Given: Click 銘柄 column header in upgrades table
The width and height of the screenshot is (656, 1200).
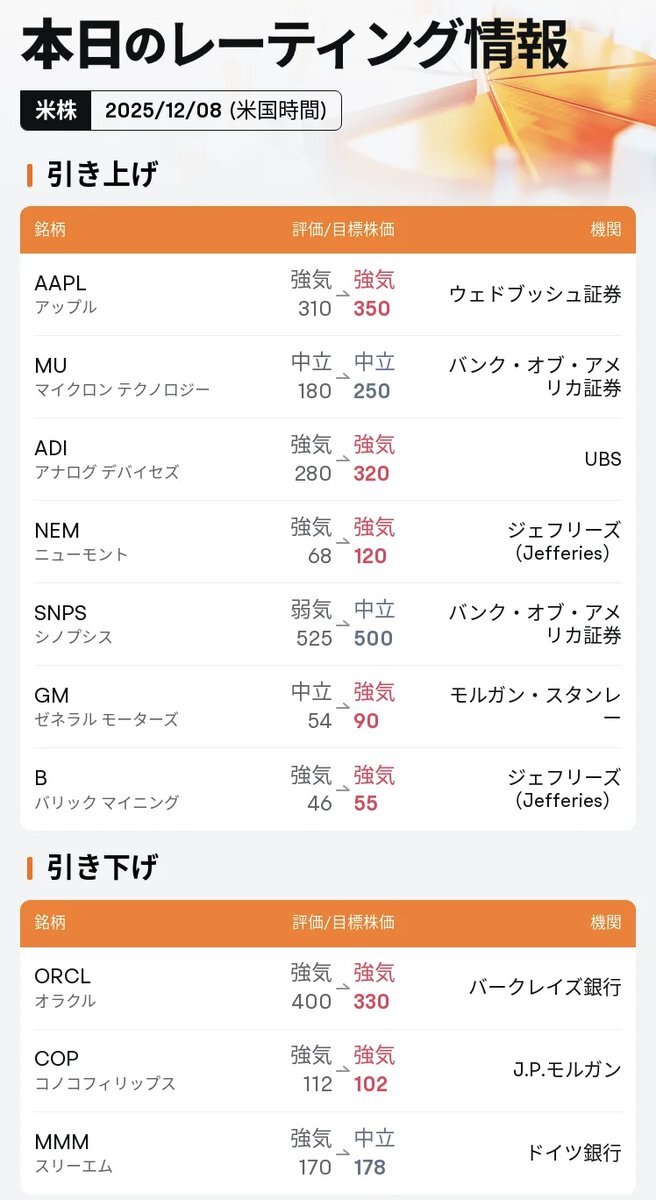Looking at the screenshot, I should click(50, 229).
